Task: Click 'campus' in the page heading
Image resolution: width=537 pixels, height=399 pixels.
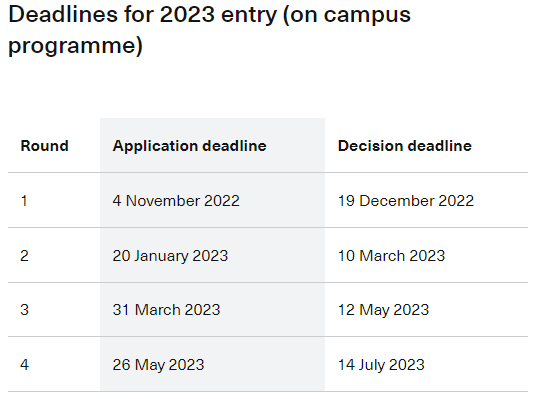Action: (367, 16)
